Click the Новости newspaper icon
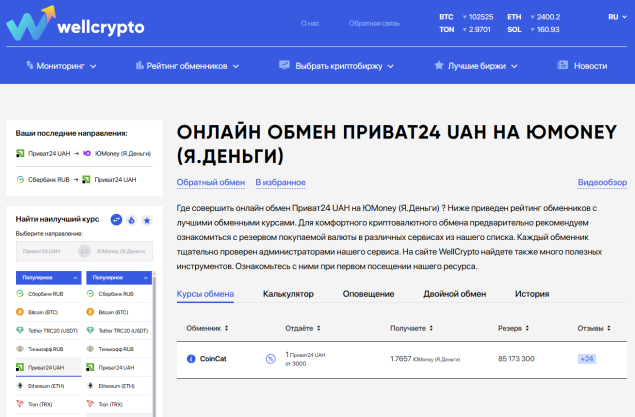 (563, 65)
